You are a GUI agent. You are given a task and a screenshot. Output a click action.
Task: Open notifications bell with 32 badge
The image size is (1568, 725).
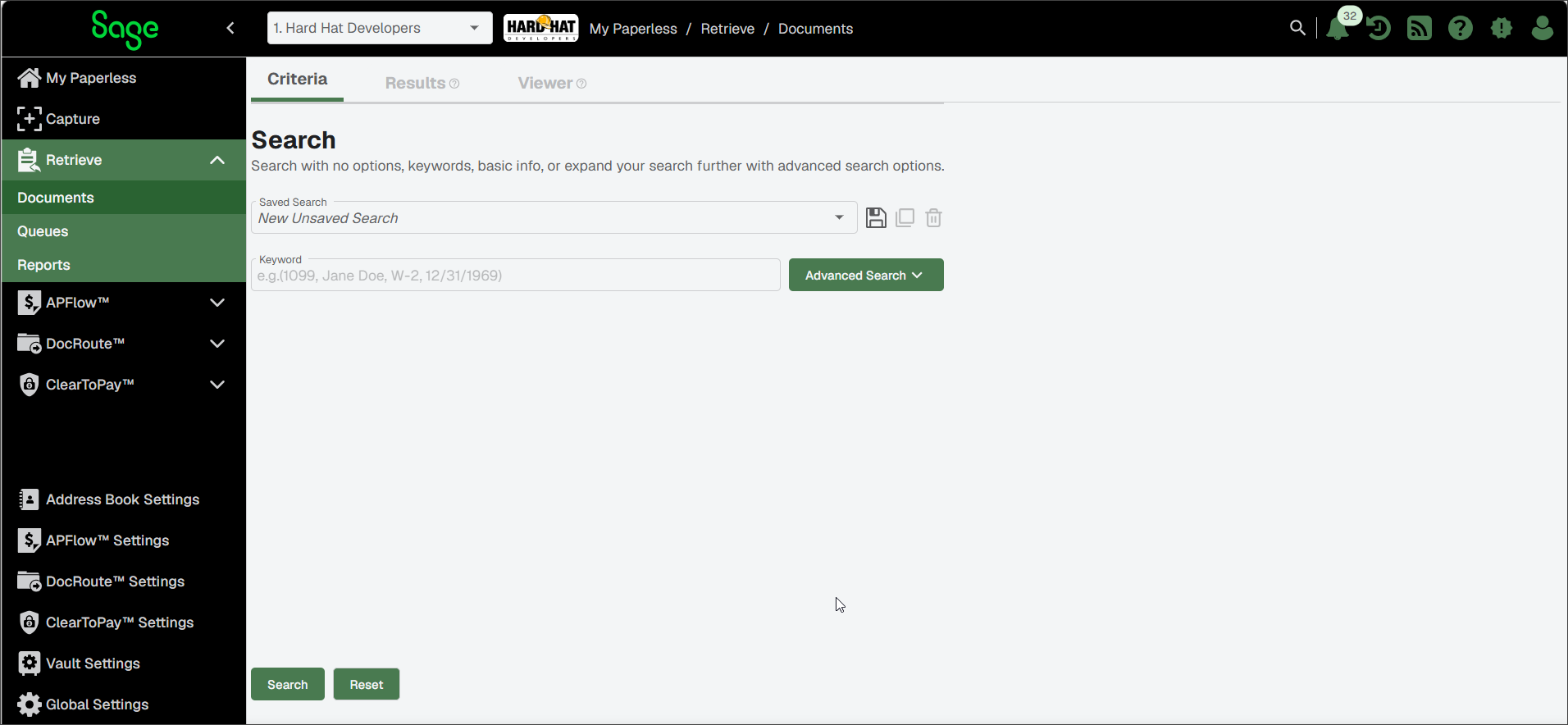coord(1338,28)
